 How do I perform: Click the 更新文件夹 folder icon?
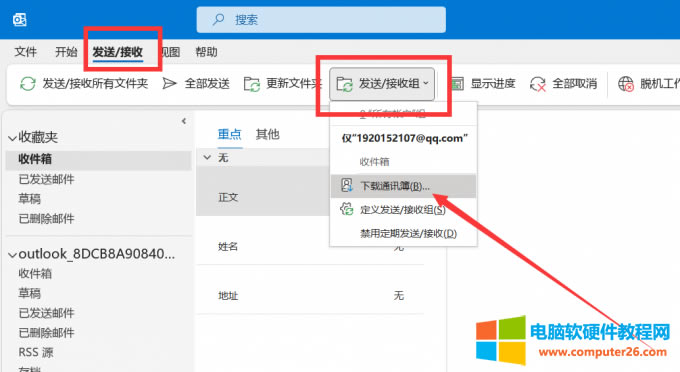click(x=252, y=84)
